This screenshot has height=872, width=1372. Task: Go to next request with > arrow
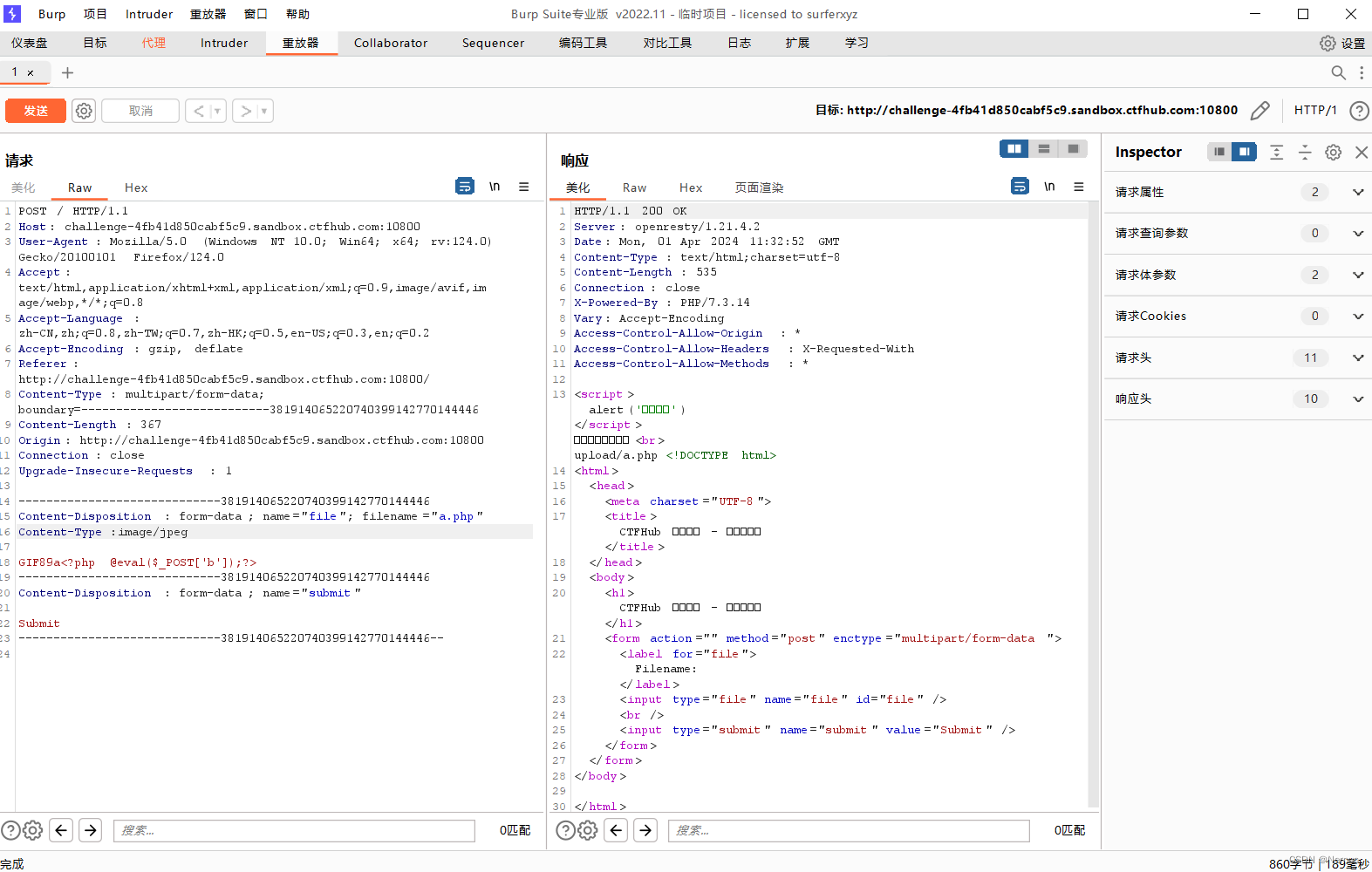pyautogui.click(x=246, y=111)
